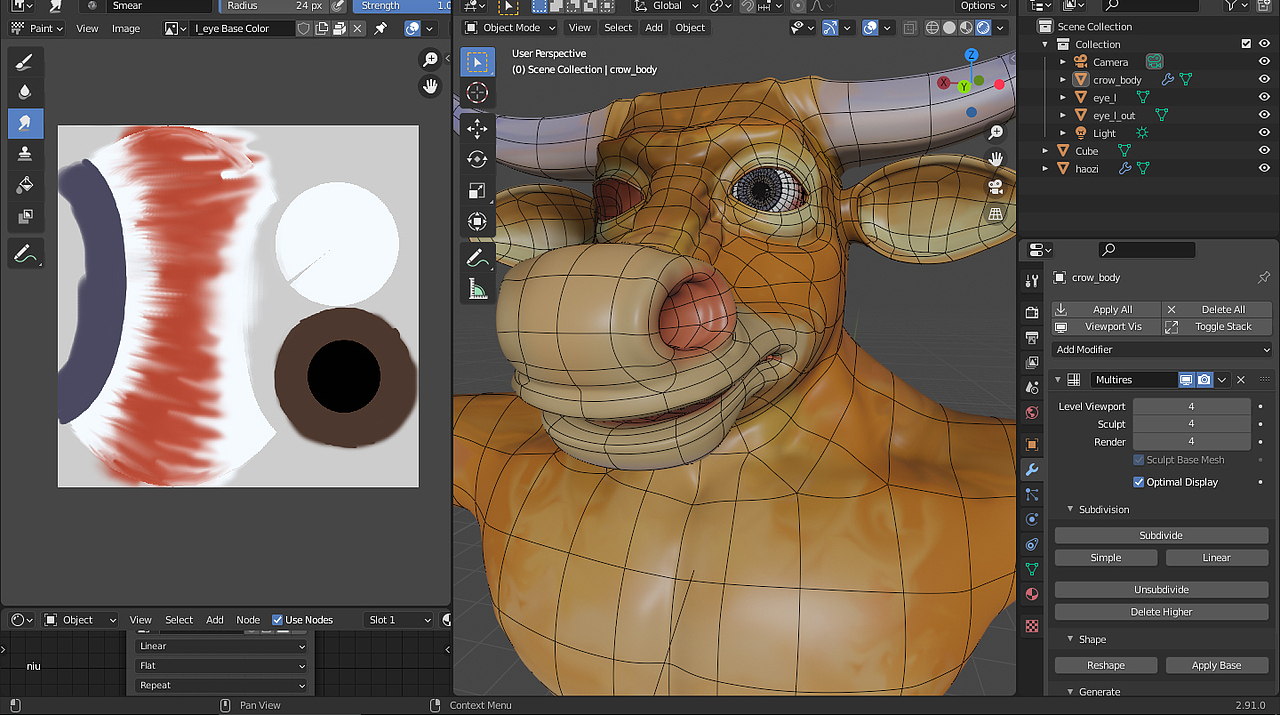The height and width of the screenshot is (715, 1280).
Task: Click the 3D Cursor tool
Action: pos(477,93)
